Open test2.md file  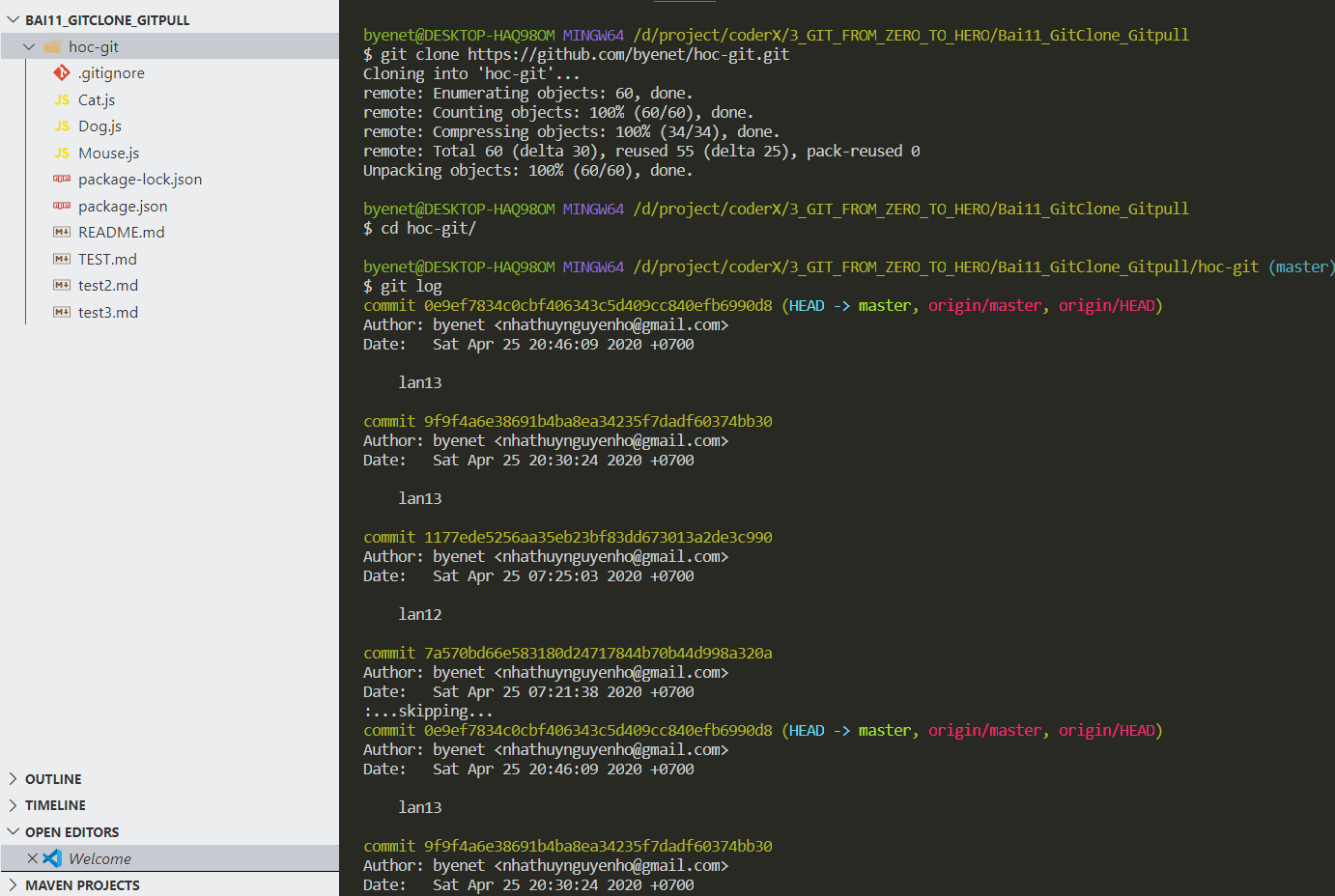click(x=108, y=286)
